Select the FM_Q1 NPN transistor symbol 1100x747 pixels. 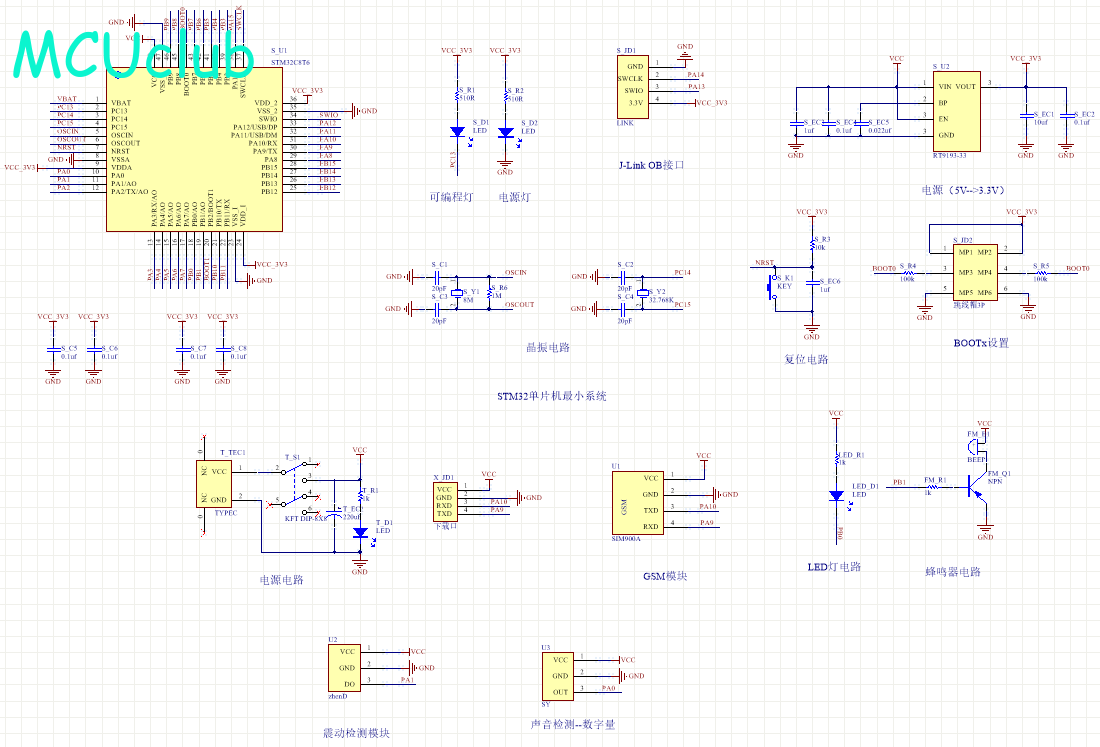click(976, 486)
